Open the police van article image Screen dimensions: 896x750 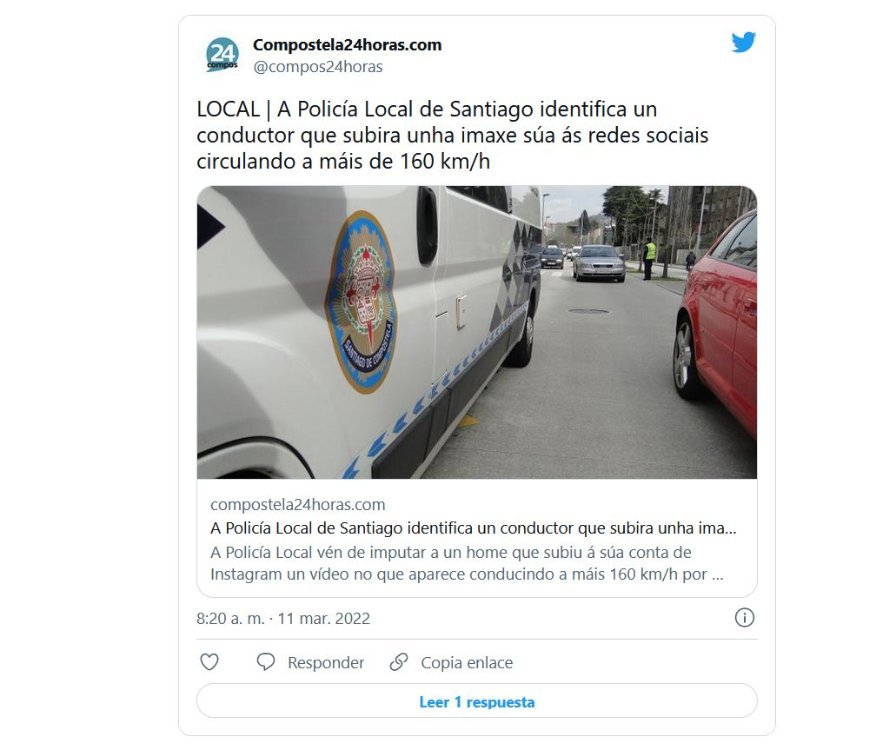477,332
